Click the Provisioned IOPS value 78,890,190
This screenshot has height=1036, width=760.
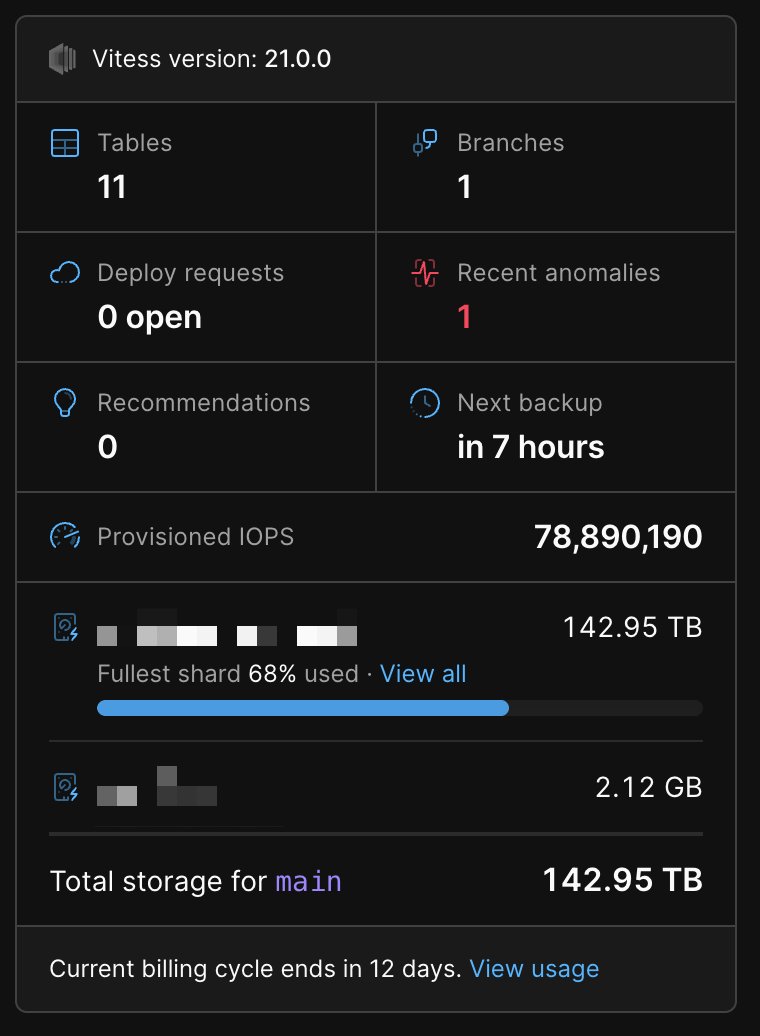(618, 536)
